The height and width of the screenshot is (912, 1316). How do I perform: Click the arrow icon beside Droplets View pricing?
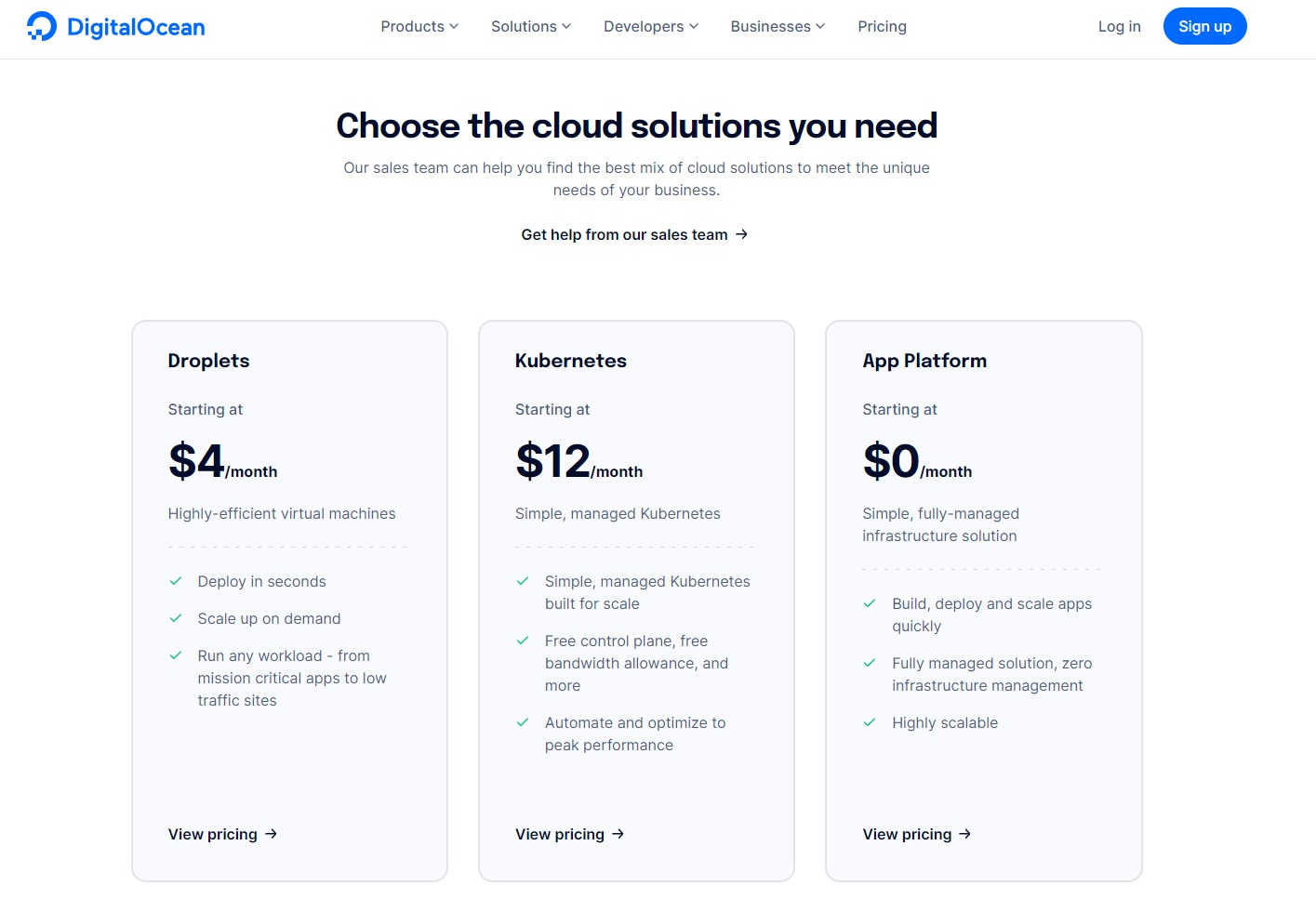pyautogui.click(x=271, y=834)
